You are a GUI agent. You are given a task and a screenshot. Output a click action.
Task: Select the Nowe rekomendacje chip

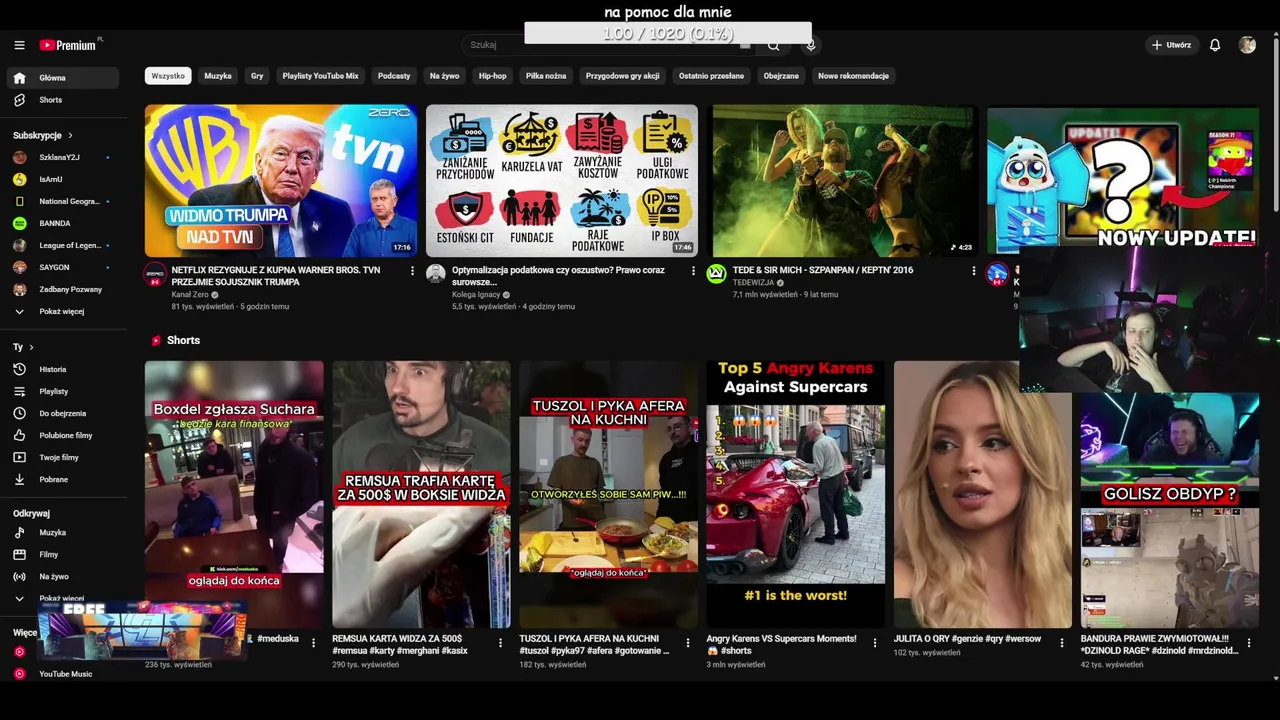853,76
